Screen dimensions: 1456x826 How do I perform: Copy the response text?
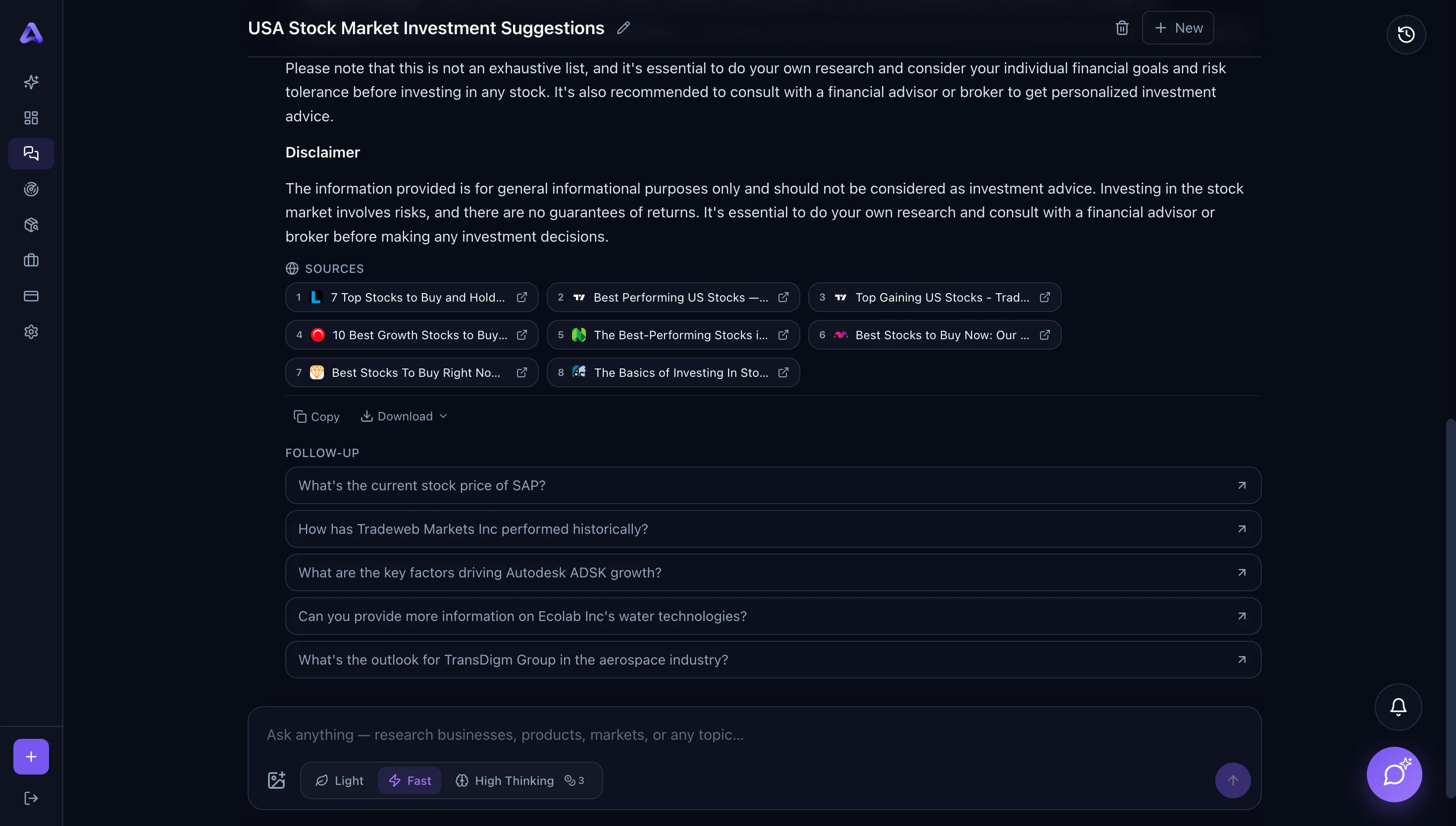pos(316,416)
